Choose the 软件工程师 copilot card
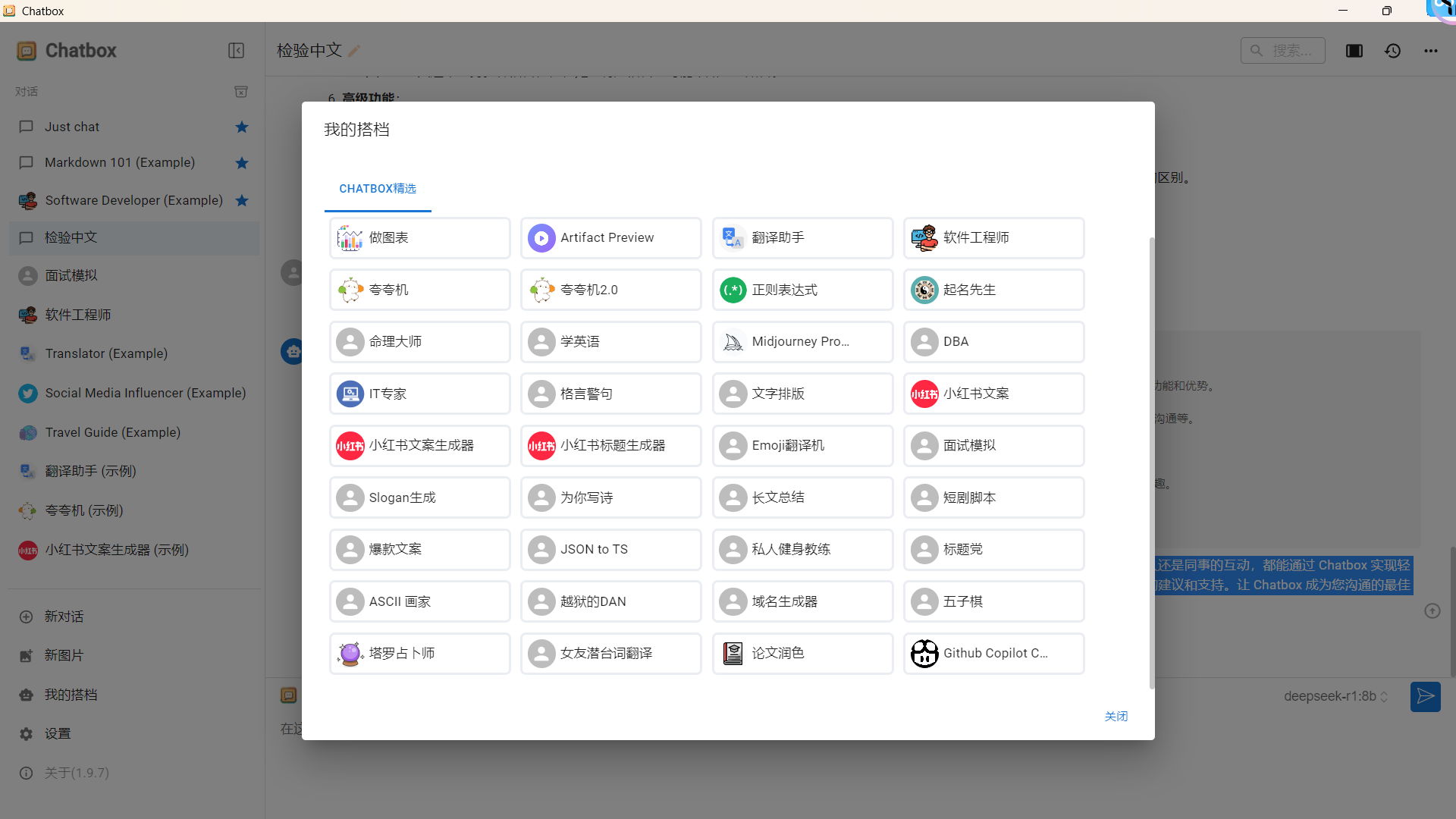The image size is (1456, 819). click(994, 238)
